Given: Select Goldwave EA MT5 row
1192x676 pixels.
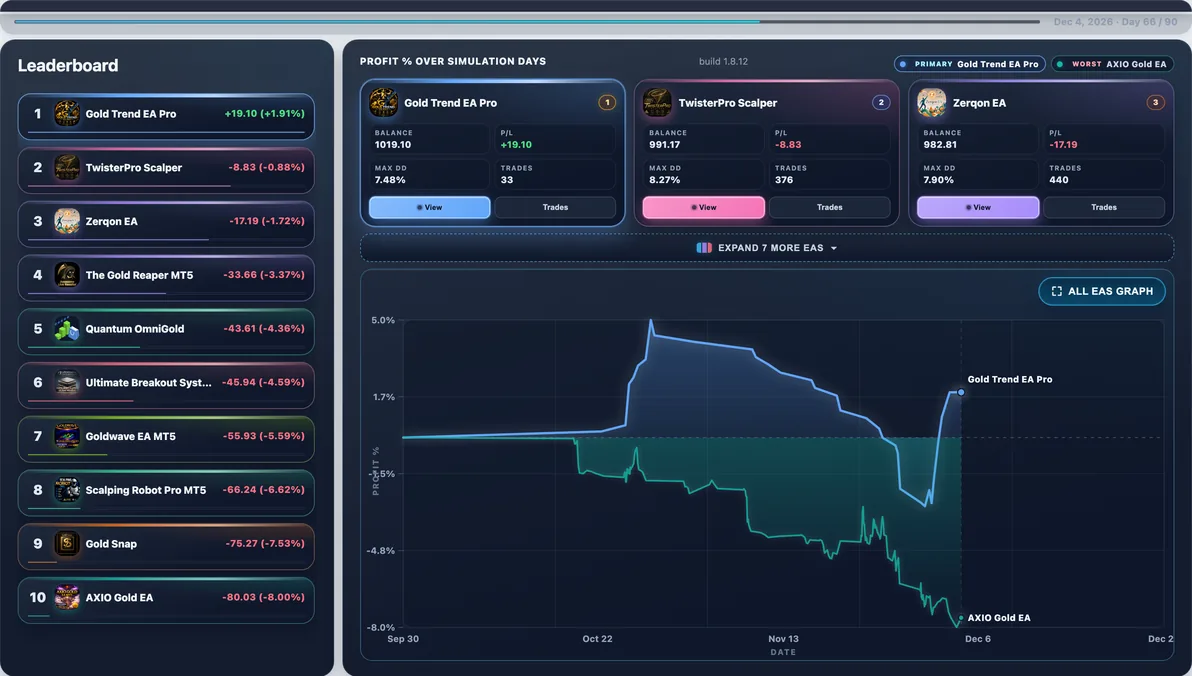Looking at the screenshot, I should [x=166, y=439].
